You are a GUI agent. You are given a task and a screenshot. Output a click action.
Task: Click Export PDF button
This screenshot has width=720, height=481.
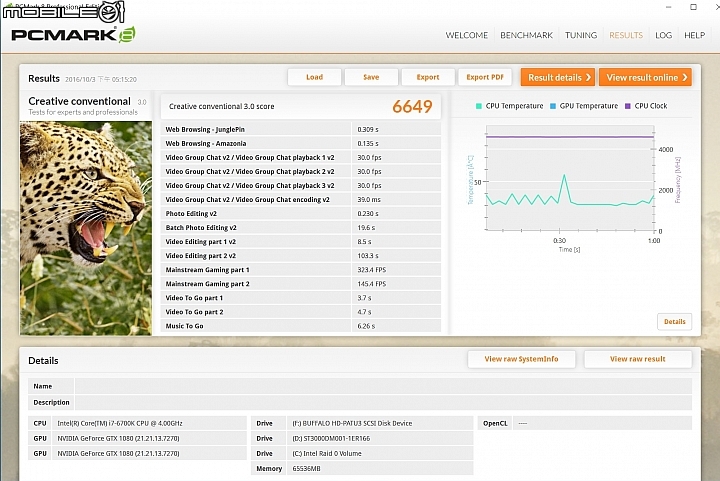click(x=485, y=77)
